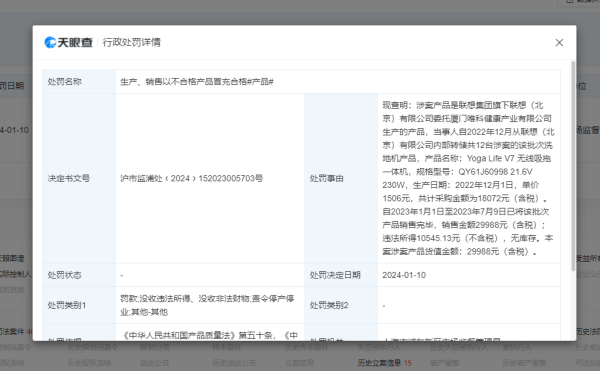Open 历史立案信息 15 in background page
600x371 pixels.
click(385, 363)
